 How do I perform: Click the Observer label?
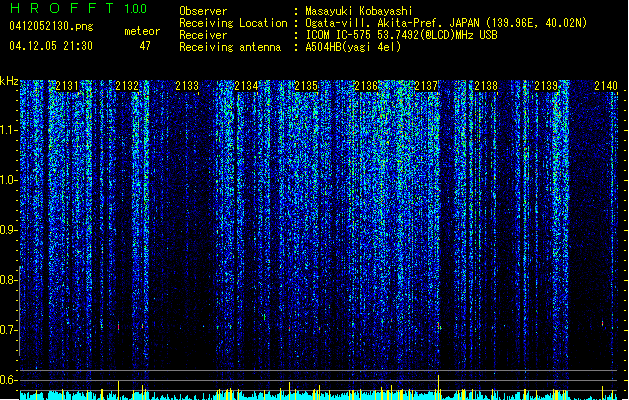pyautogui.click(x=203, y=11)
